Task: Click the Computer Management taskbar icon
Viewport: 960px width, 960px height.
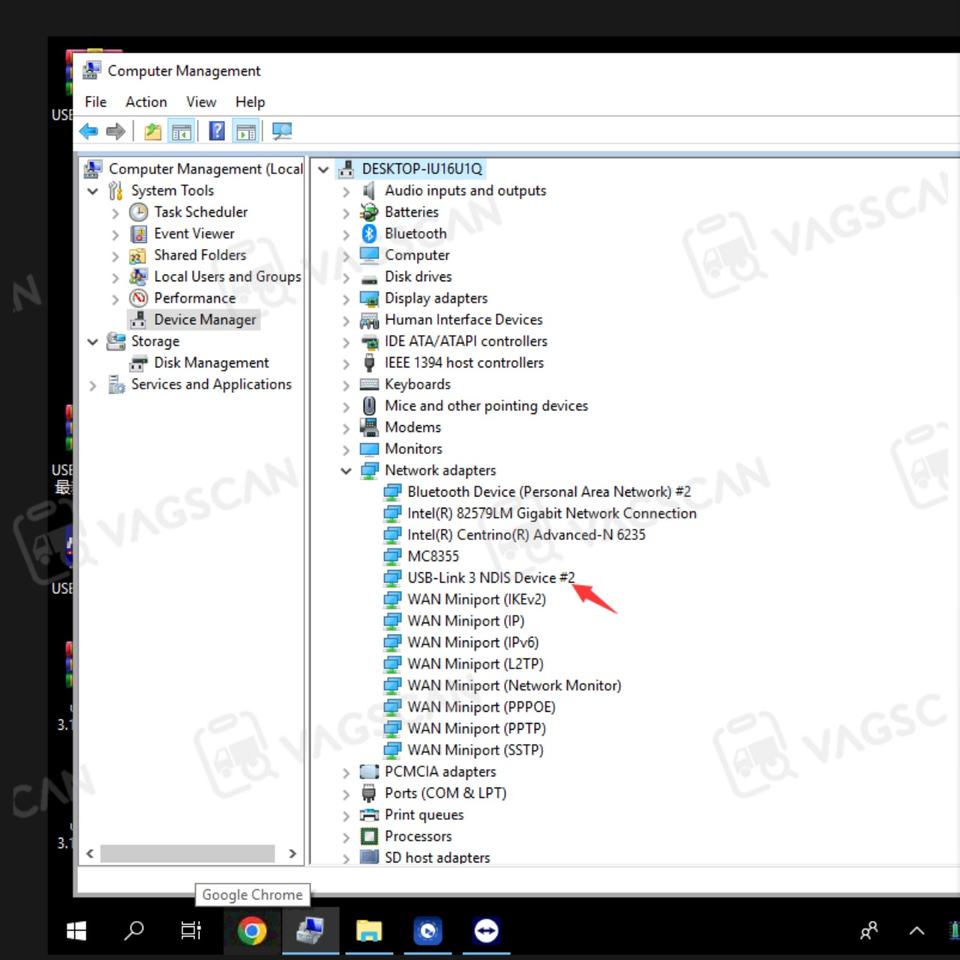Action: tap(310, 931)
